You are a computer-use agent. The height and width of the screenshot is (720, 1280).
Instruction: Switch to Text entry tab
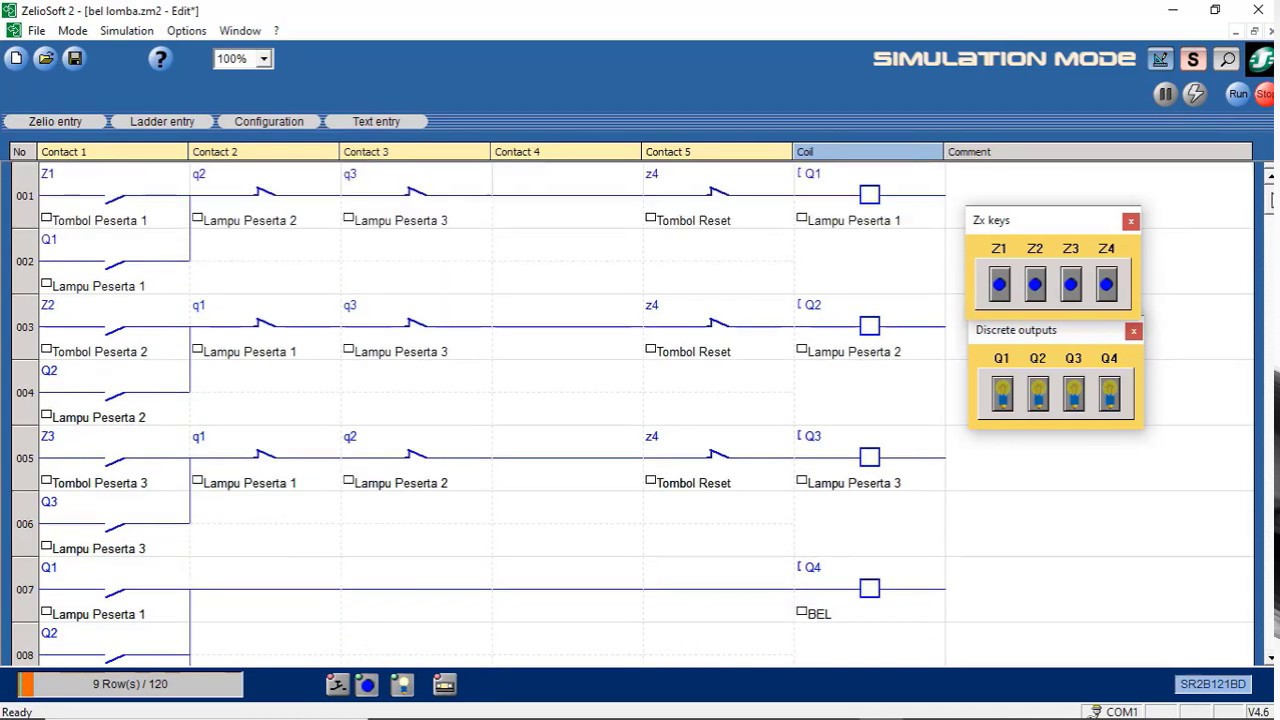click(x=376, y=122)
